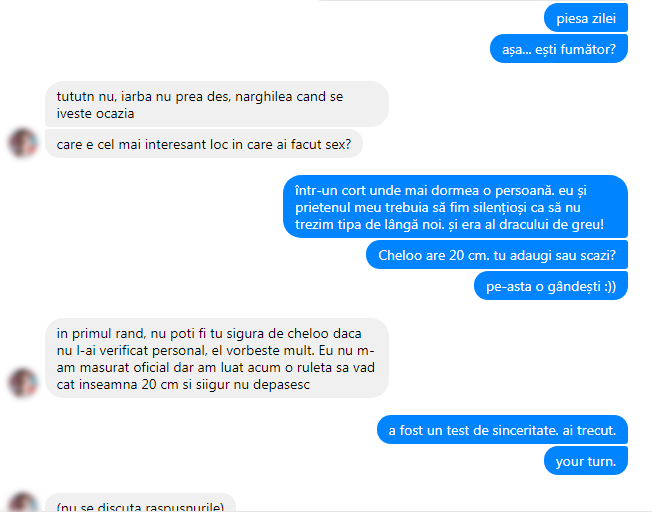Select the 'piesa zilei' message bubble
Viewport: 652px width, 512px height.
tap(585, 18)
